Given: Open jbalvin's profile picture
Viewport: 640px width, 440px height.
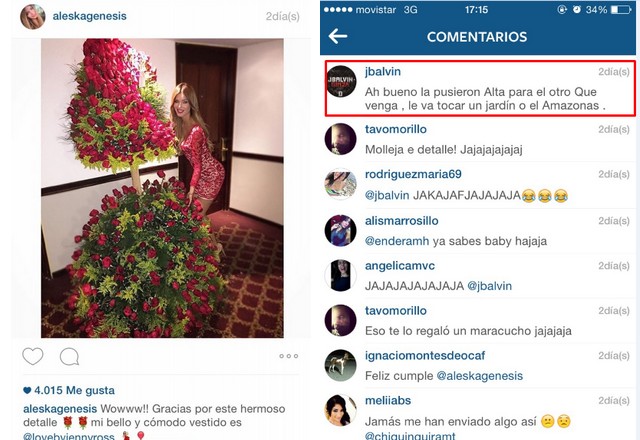Looking at the screenshot, I should pos(341,81).
